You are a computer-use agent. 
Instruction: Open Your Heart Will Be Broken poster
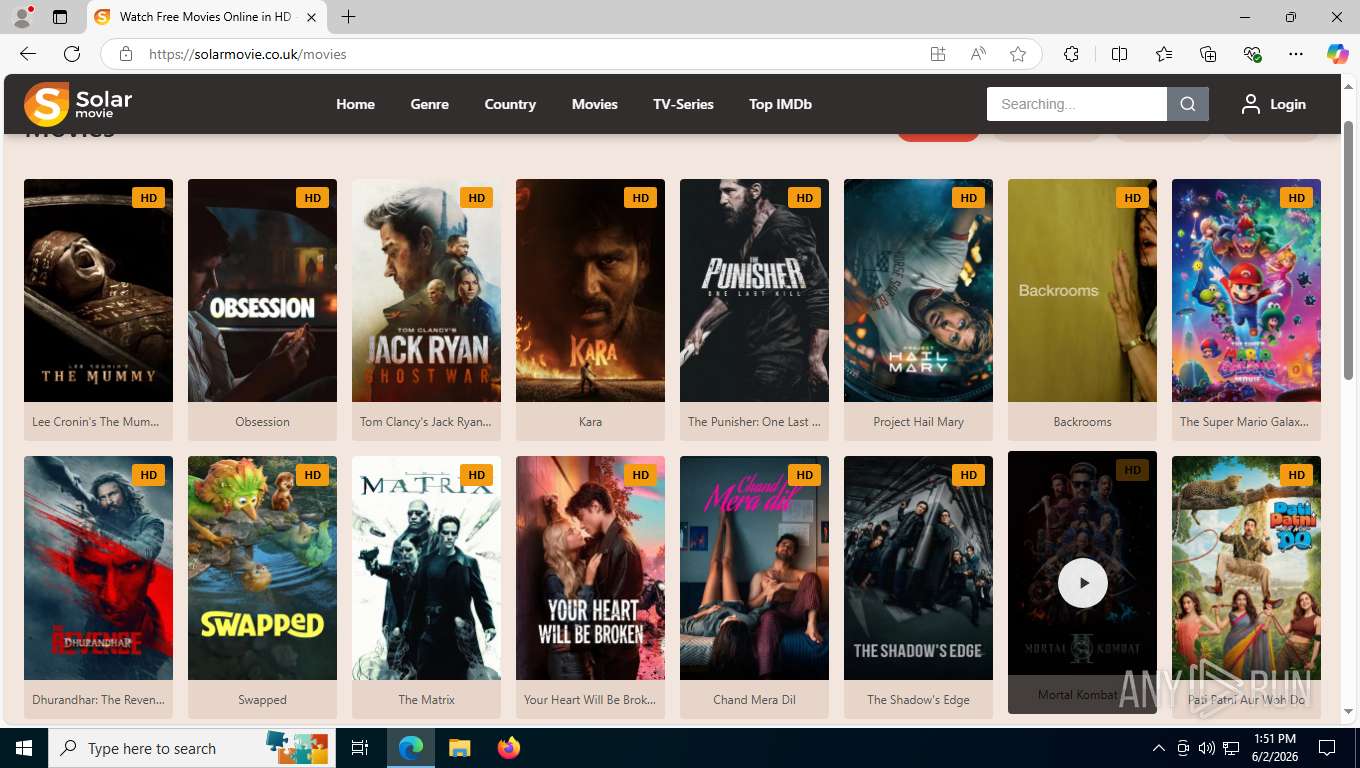click(x=590, y=568)
